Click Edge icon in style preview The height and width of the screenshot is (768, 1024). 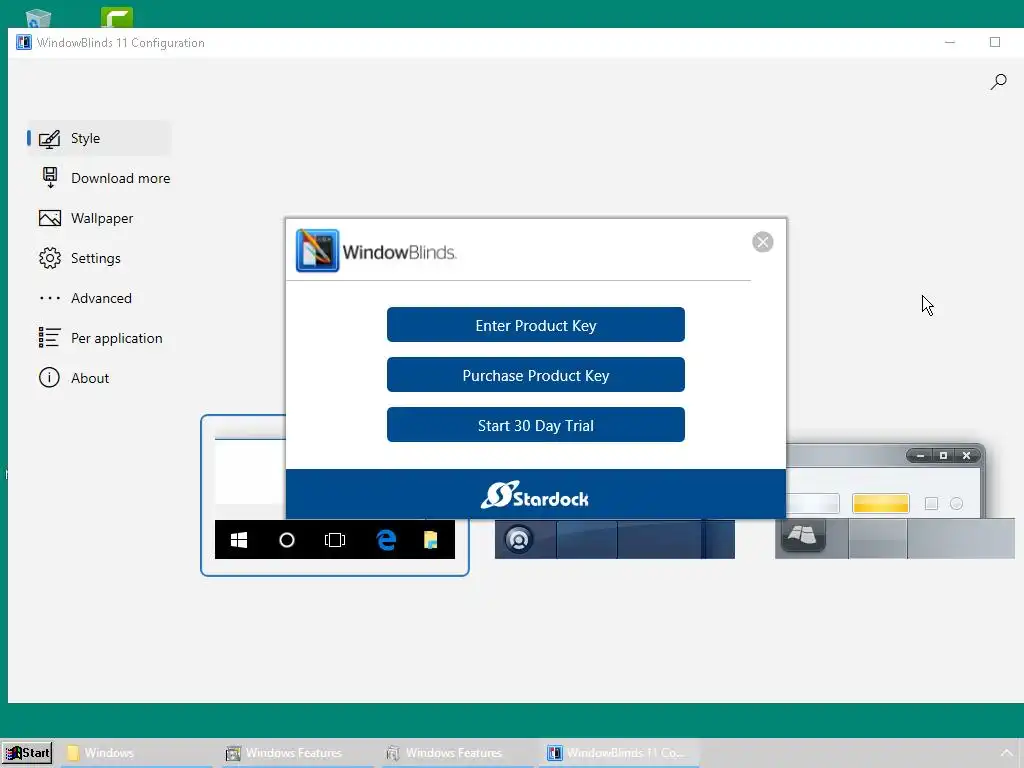[386, 540]
